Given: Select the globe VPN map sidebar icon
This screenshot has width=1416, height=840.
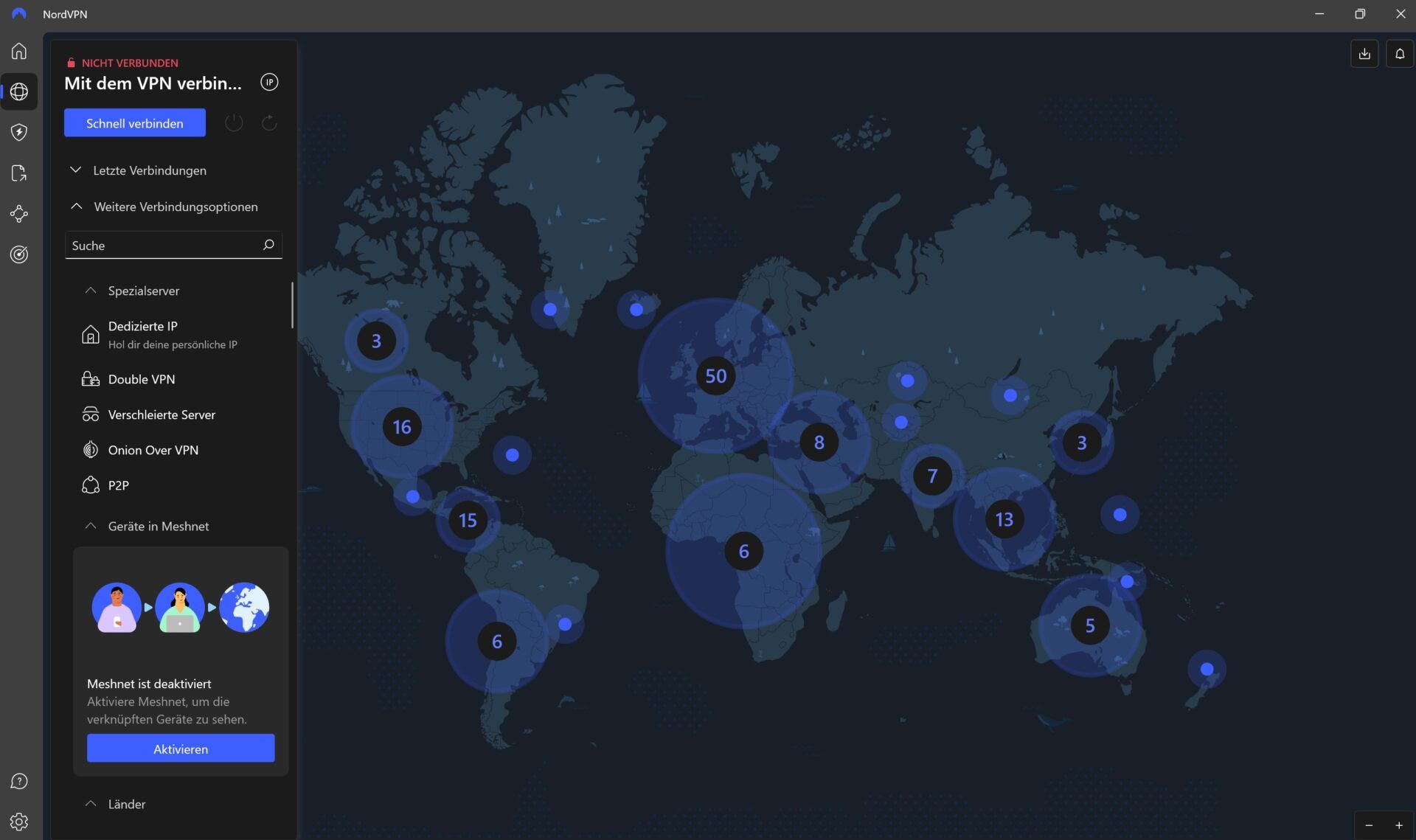Looking at the screenshot, I should (19, 91).
